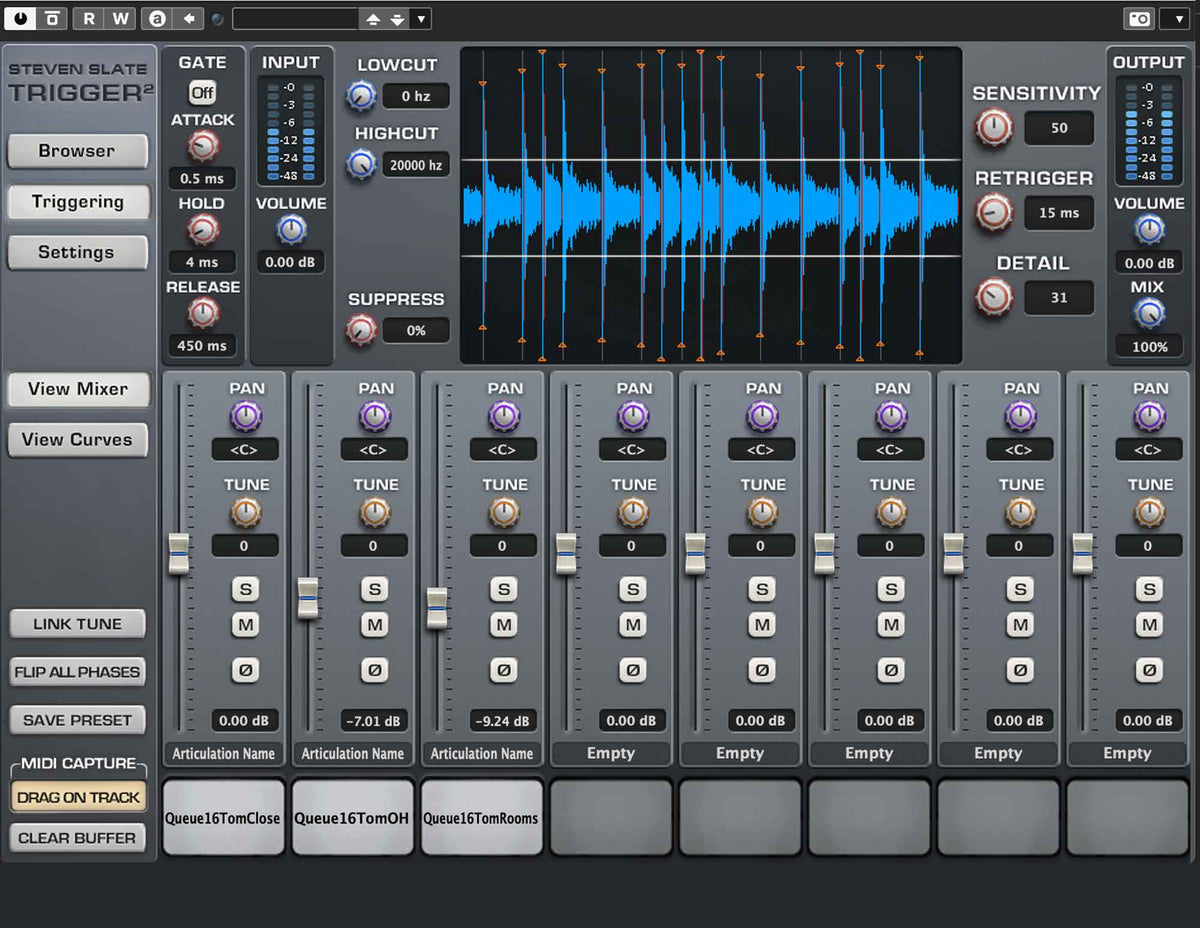1200x928 pixels.
Task: Flip phase on Queue16TomRooms channel
Action: pos(503,670)
